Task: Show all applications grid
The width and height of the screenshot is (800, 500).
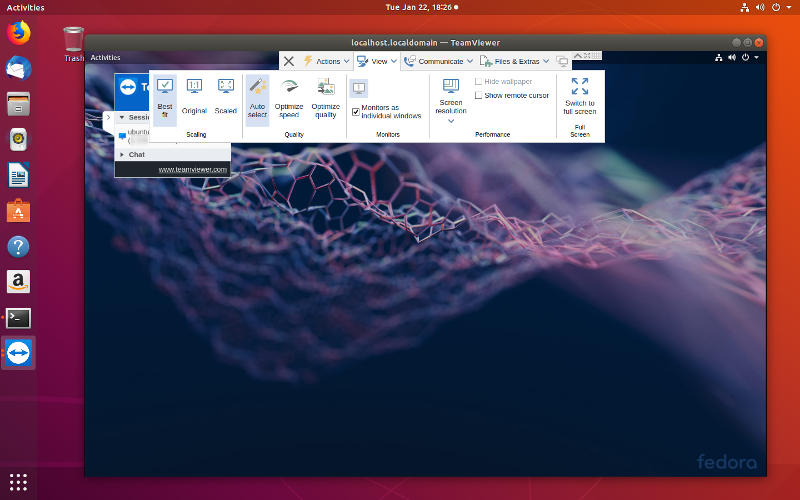Action: pyautogui.click(x=18, y=482)
